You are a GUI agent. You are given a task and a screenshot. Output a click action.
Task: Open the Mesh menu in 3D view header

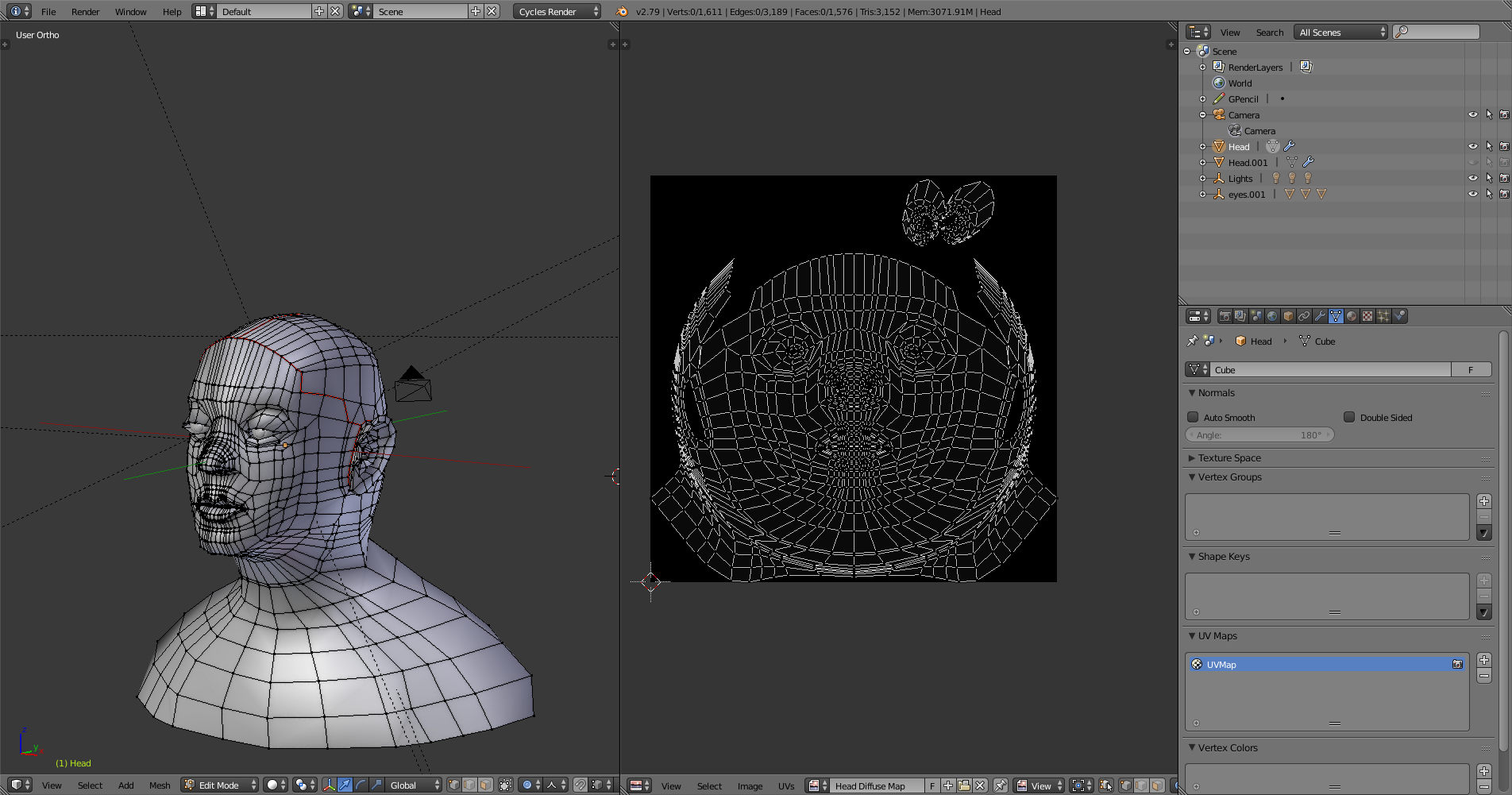[160, 785]
